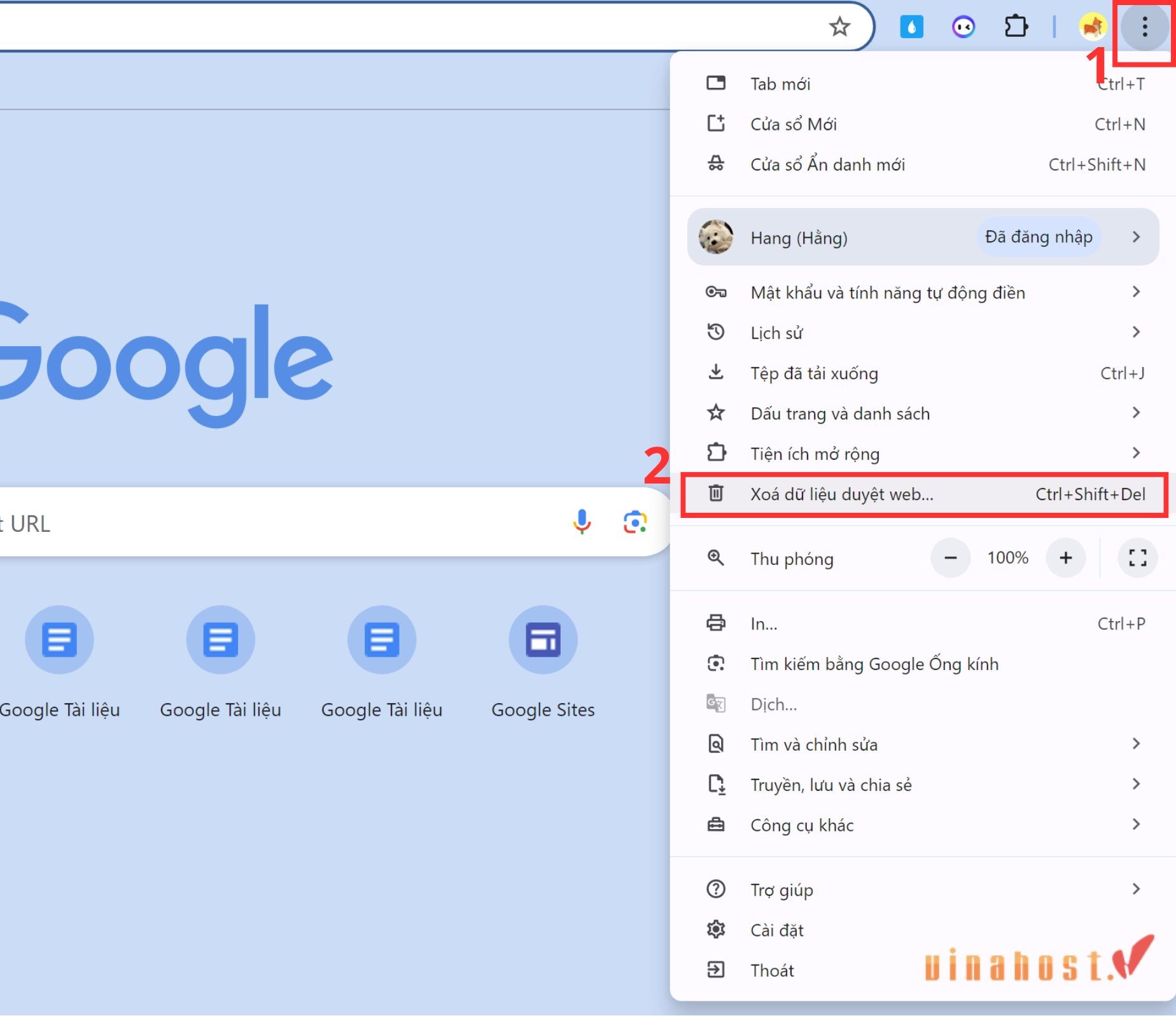Open the purple round-face extension icon
The height and width of the screenshot is (1018, 1176).
[x=963, y=27]
